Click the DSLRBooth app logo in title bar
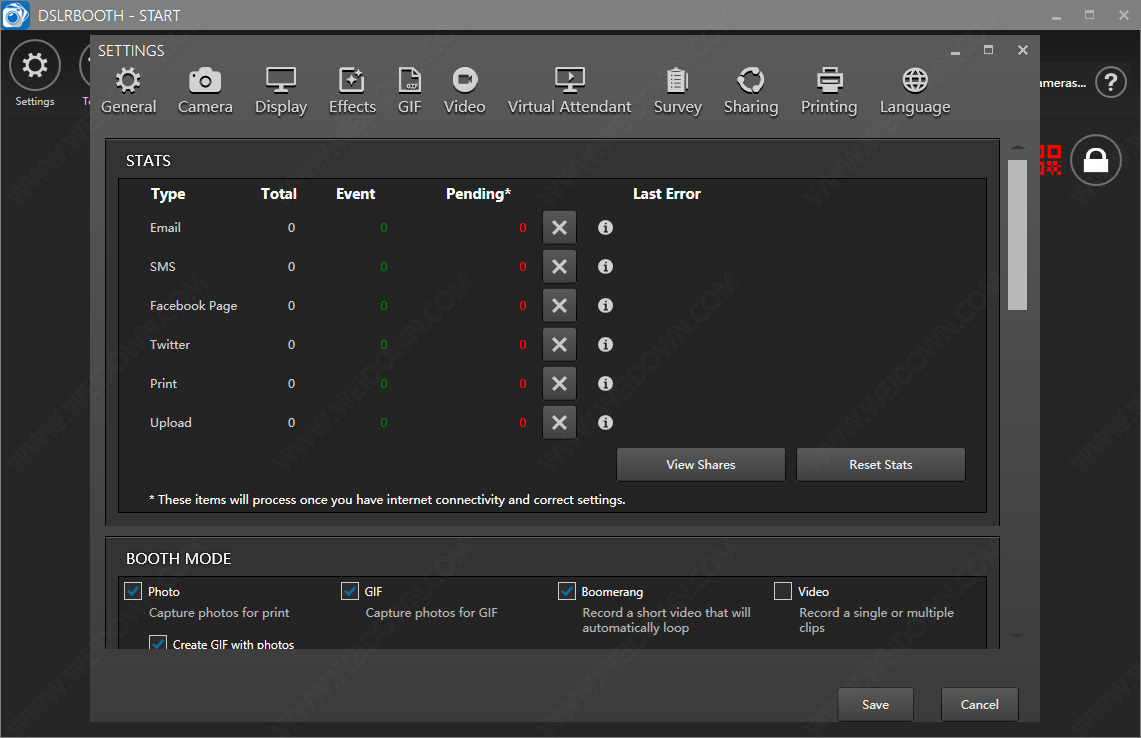The width and height of the screenshot is (1141, 738). (15, 15)
